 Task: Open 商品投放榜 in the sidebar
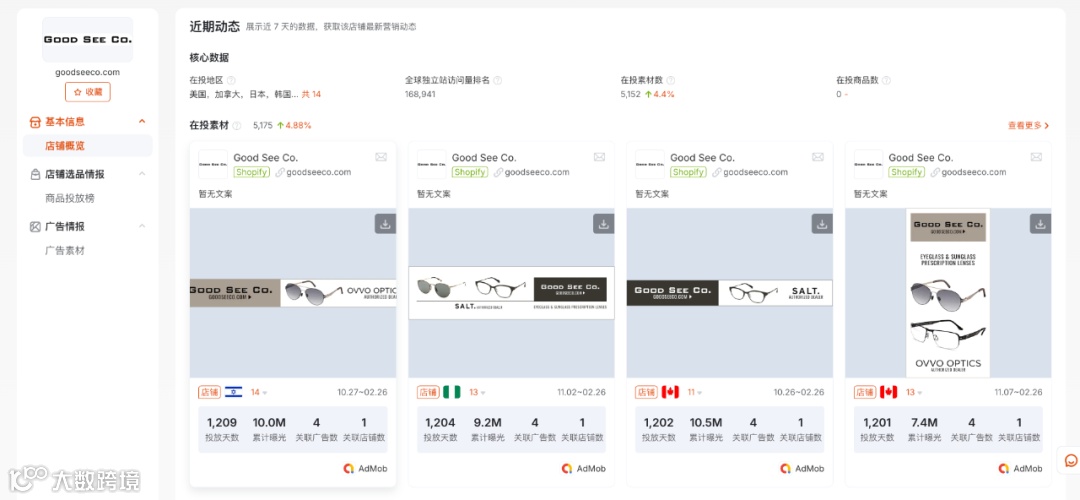pyautogui.click(x=70, y=198)
